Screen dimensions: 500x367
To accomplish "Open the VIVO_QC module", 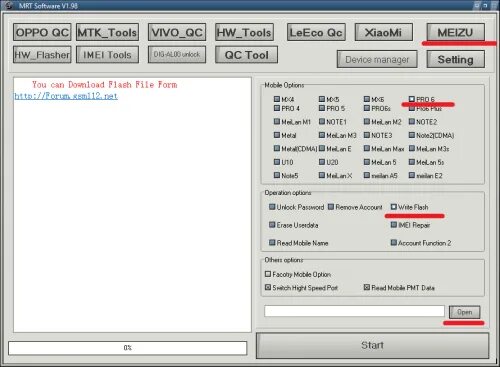I will pyautogui.click(x=177, y=32).
